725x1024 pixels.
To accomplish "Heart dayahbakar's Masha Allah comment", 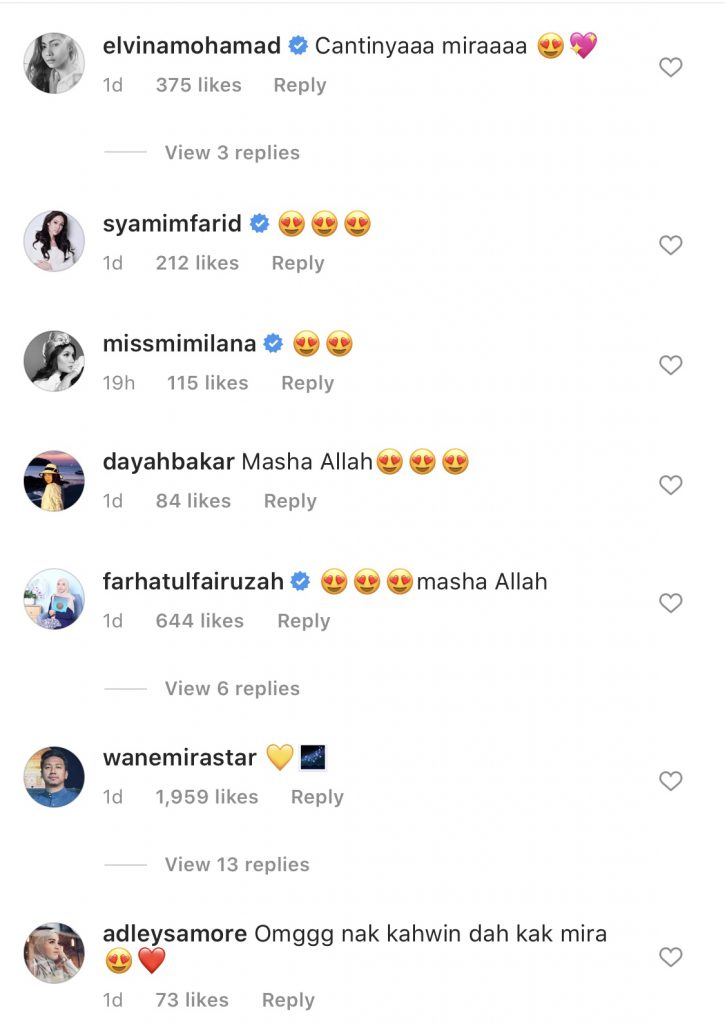I will pyautogui.click(x=670, y=485).
